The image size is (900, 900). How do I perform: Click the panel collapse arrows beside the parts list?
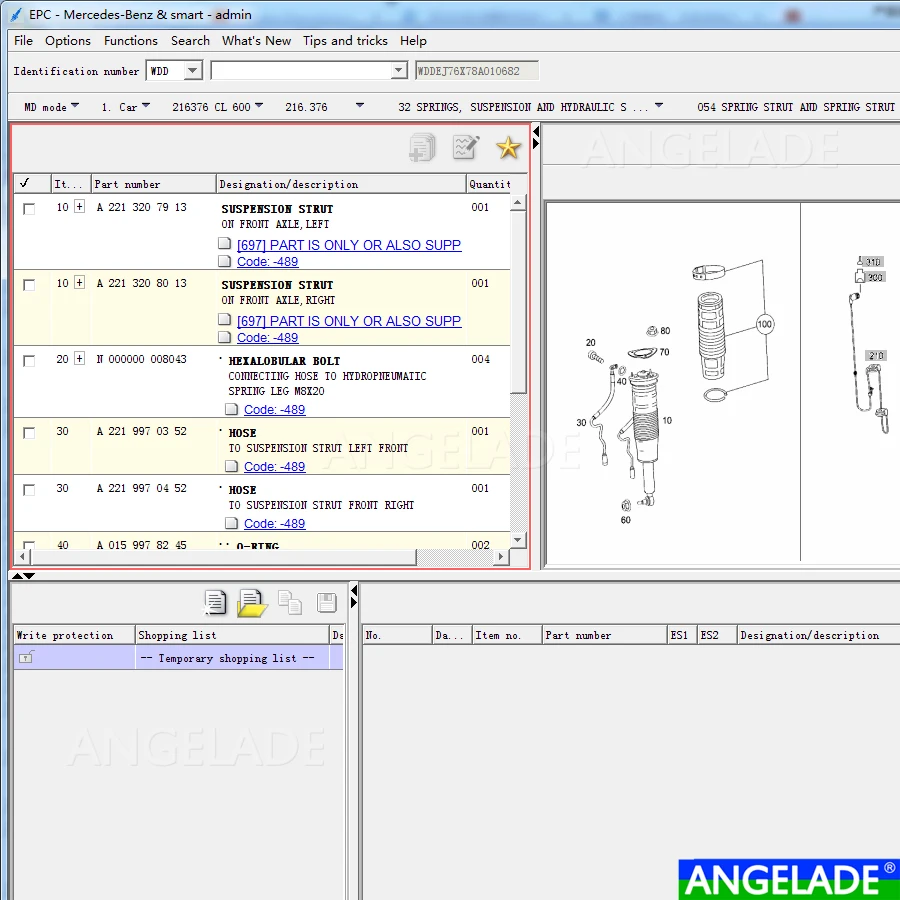(x=536, y=138)
